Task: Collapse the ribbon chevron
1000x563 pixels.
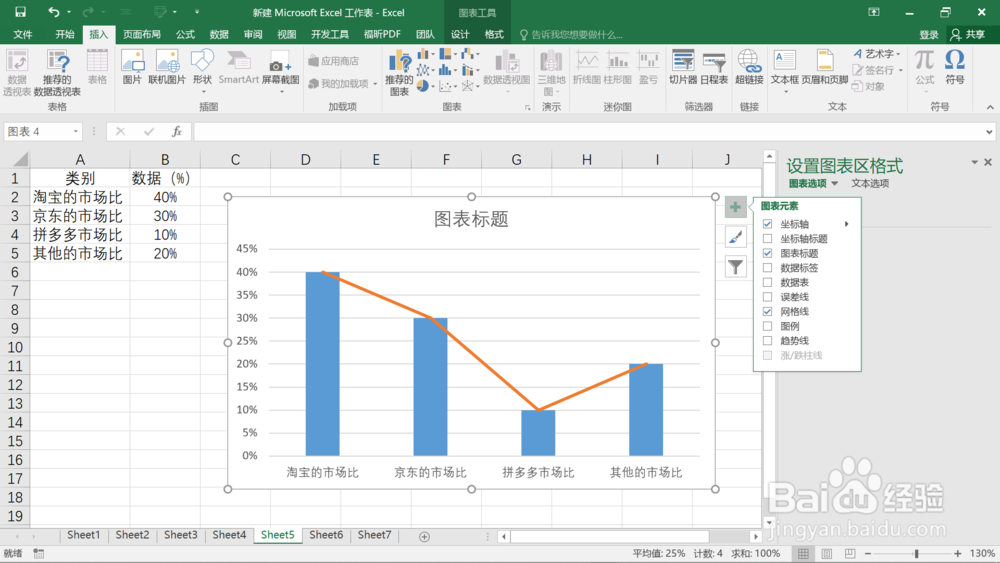Action: (990, 107)
